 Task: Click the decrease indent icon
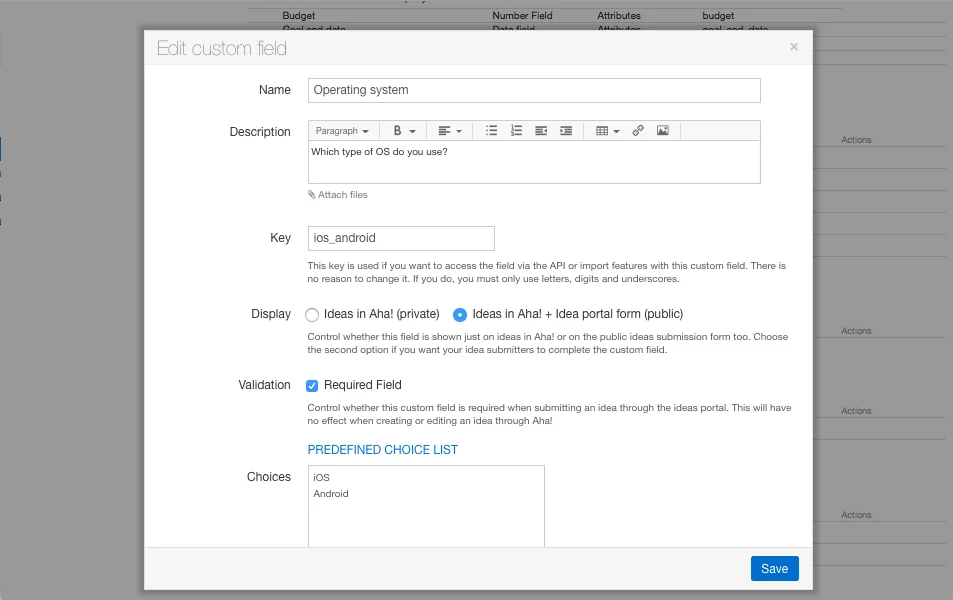tap(541, 131)
